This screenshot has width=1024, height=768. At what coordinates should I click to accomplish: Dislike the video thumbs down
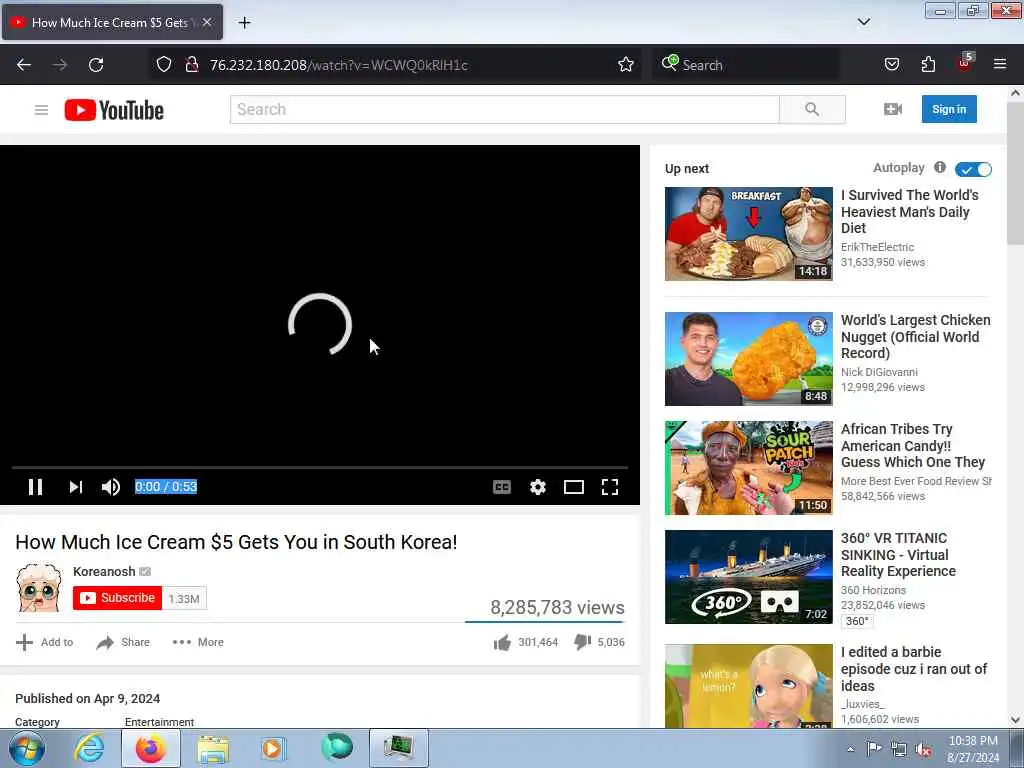pyautogui.click(x=583, y=643)
